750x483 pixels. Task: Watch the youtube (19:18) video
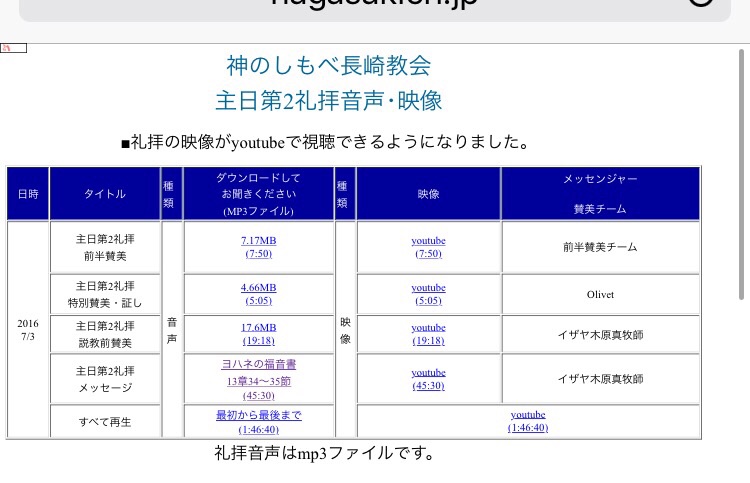428,334
